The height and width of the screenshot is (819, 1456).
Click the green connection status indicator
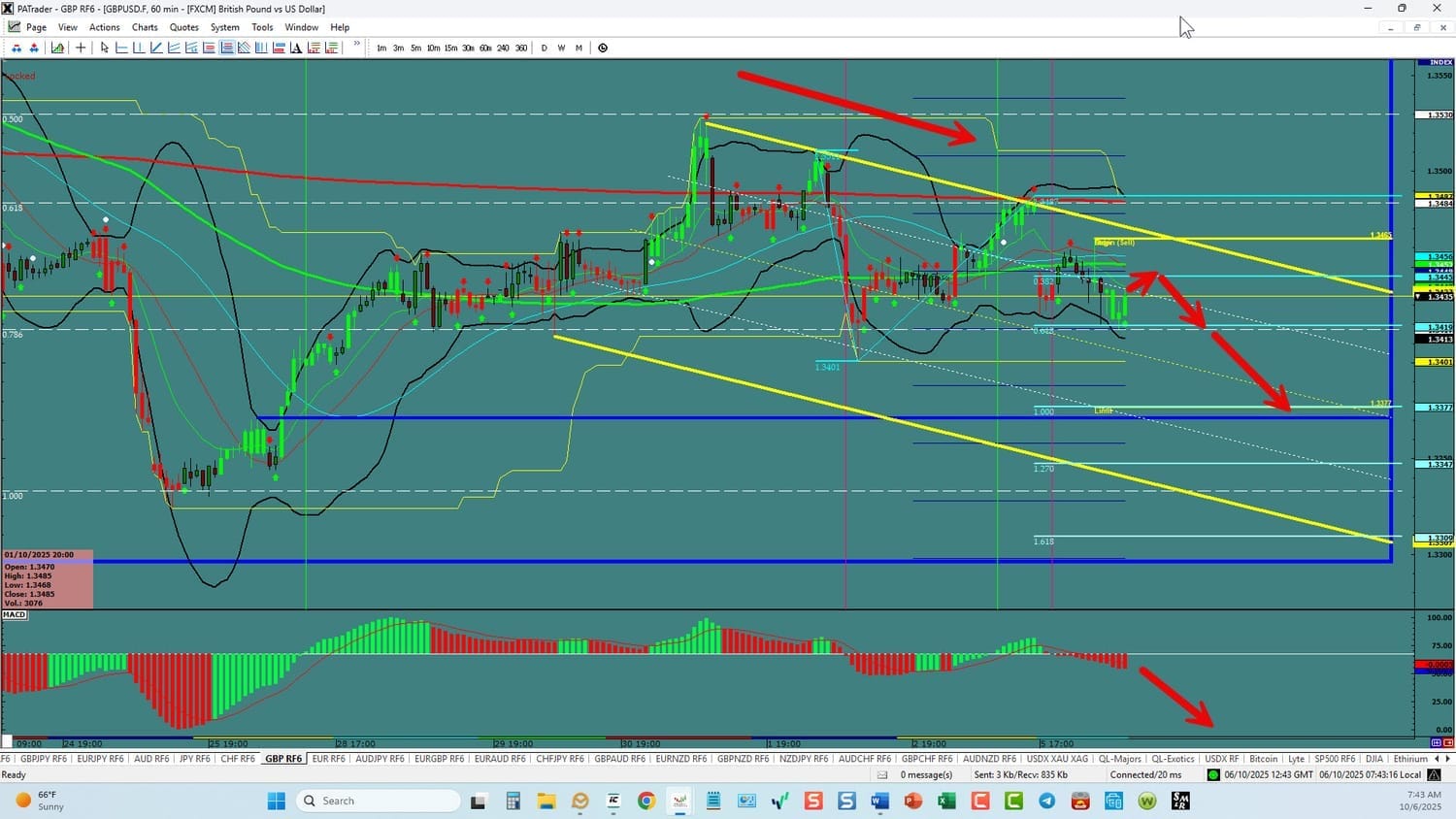[1213, 774]
